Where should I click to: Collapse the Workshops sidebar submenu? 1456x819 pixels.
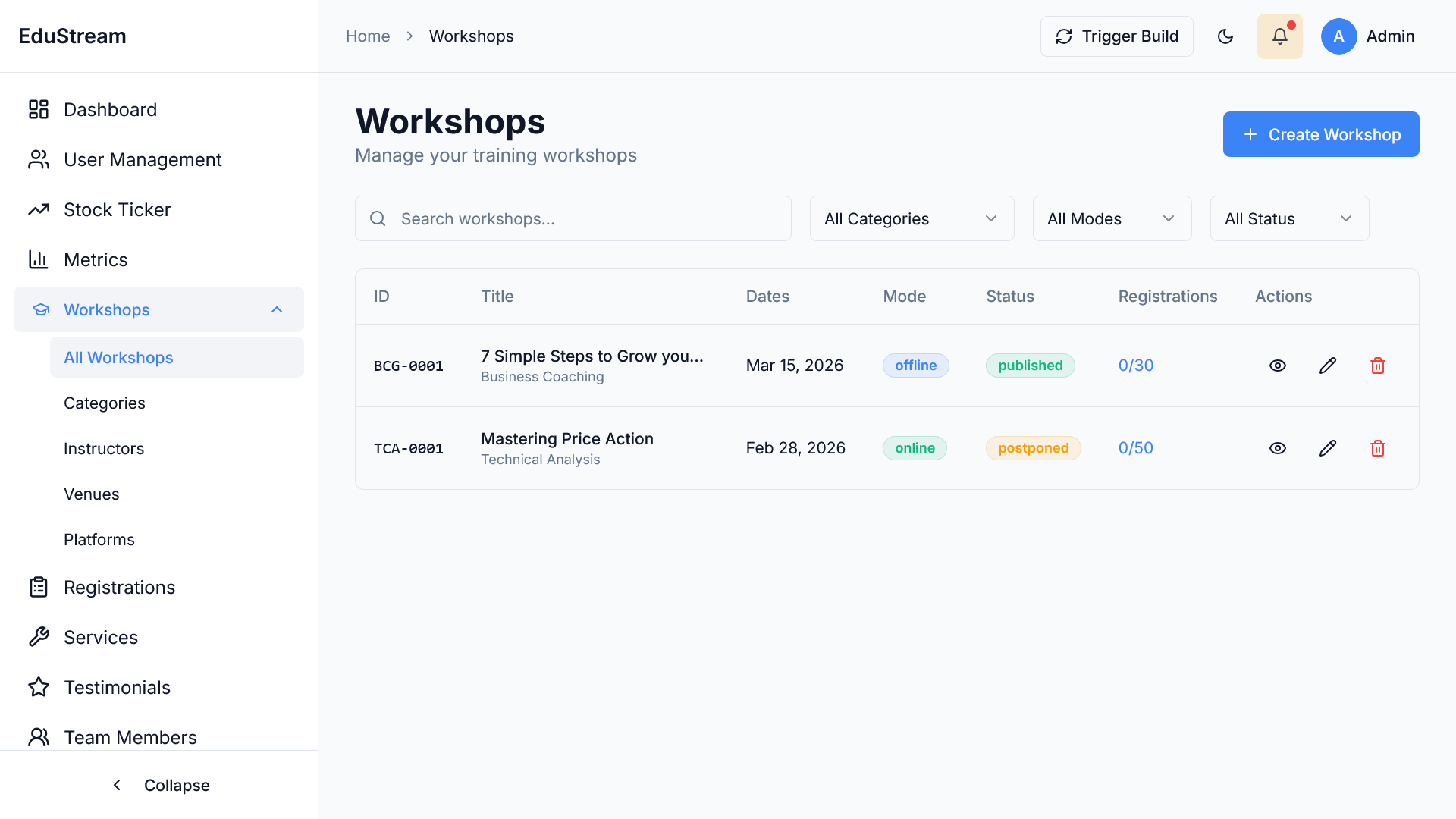(x=277, y=309)
